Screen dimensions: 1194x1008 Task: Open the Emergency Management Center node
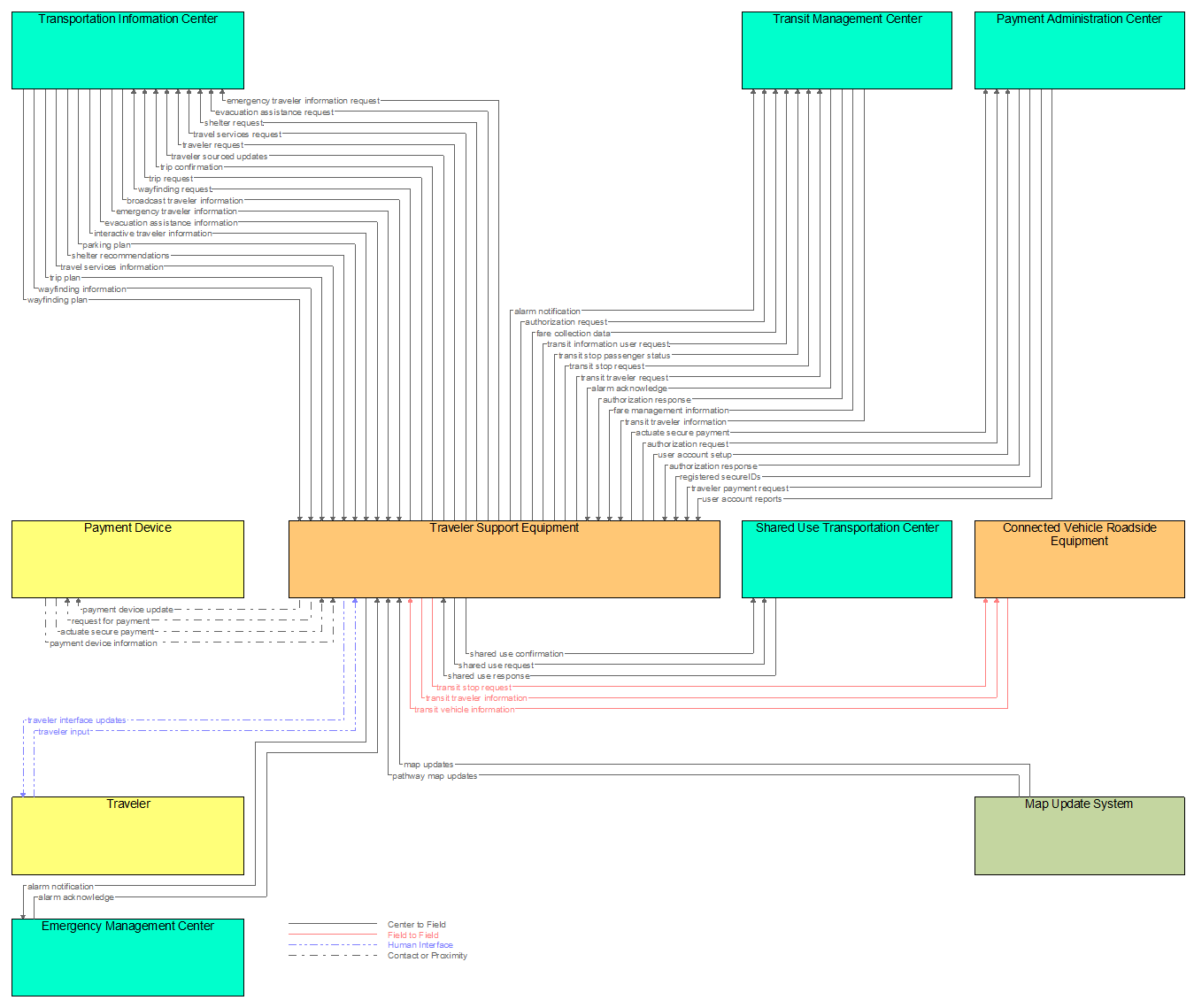point(127,958)
